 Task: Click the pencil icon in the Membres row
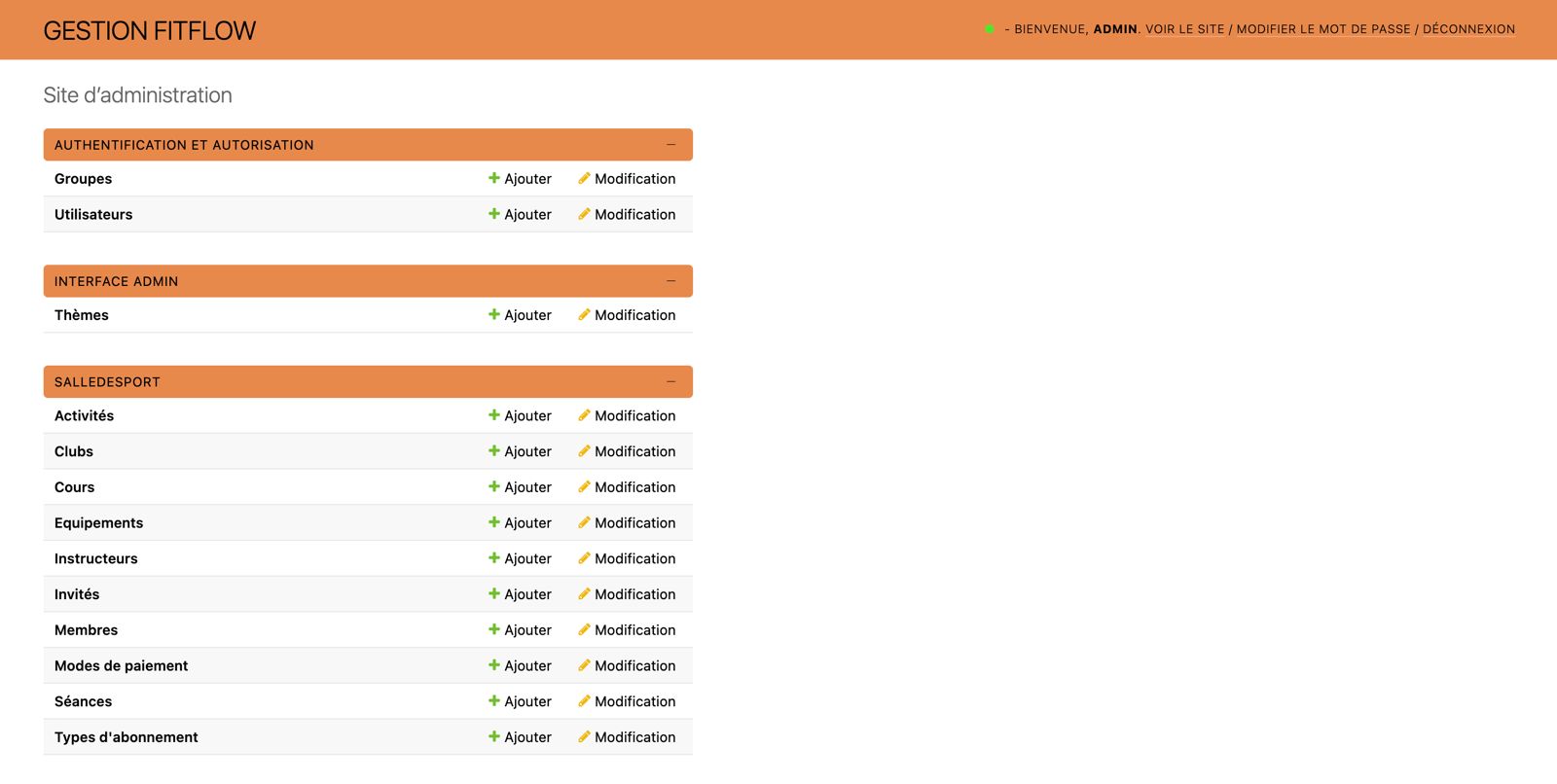click(x=584, y=629)
